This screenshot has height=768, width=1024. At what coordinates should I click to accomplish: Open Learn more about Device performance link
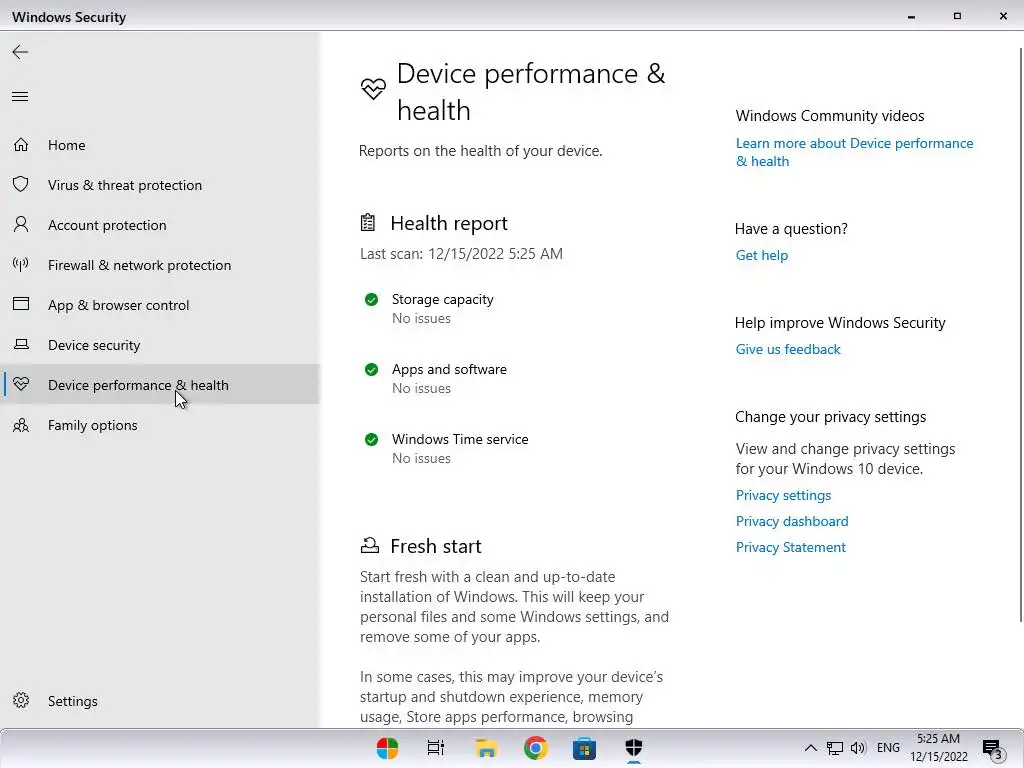854,152
